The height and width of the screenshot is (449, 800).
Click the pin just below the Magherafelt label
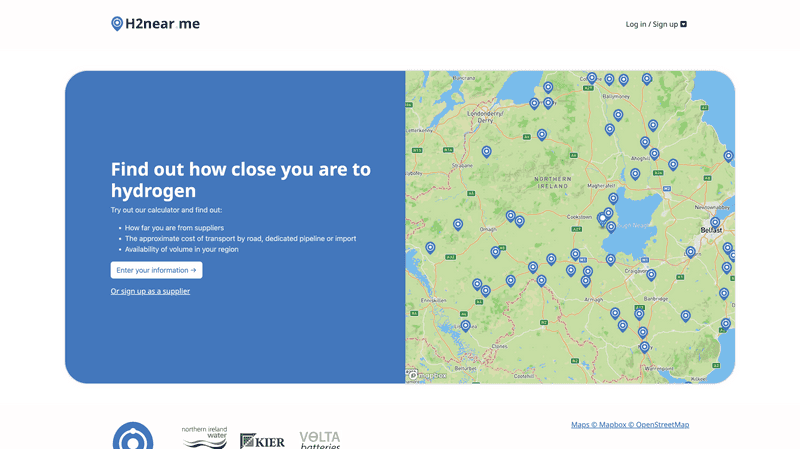pos(613,198)
